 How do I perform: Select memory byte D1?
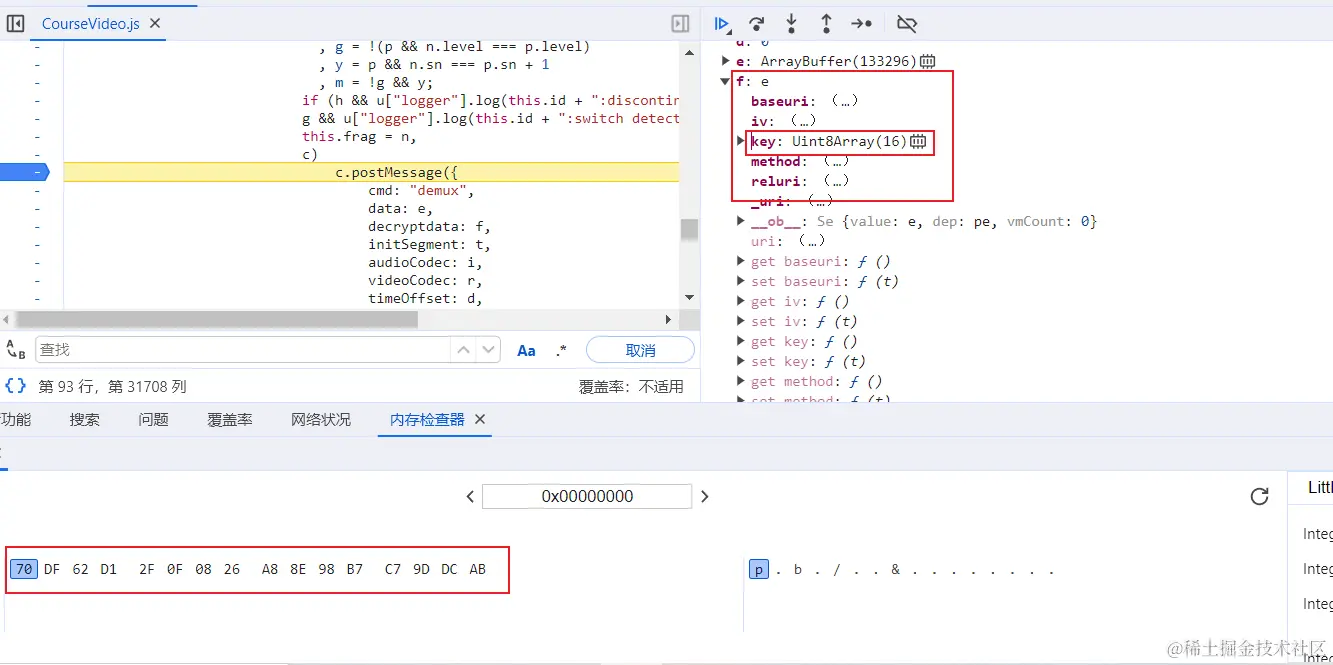click(108, 569)
